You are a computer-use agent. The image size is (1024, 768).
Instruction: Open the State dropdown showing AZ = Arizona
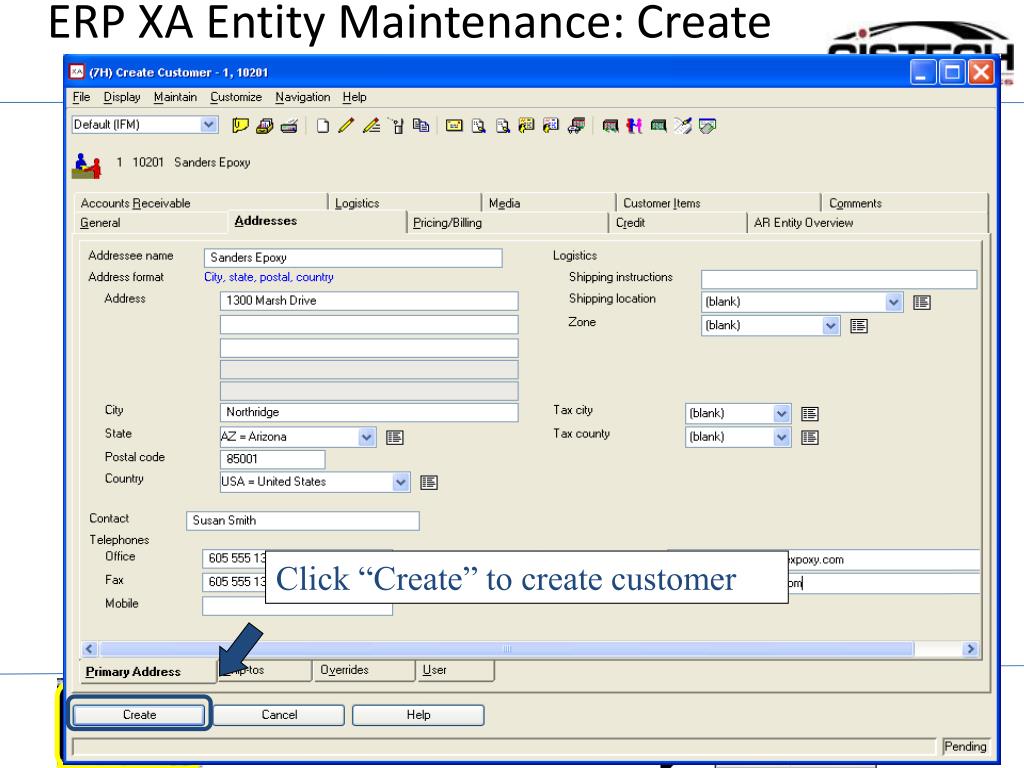coord(366,437)
